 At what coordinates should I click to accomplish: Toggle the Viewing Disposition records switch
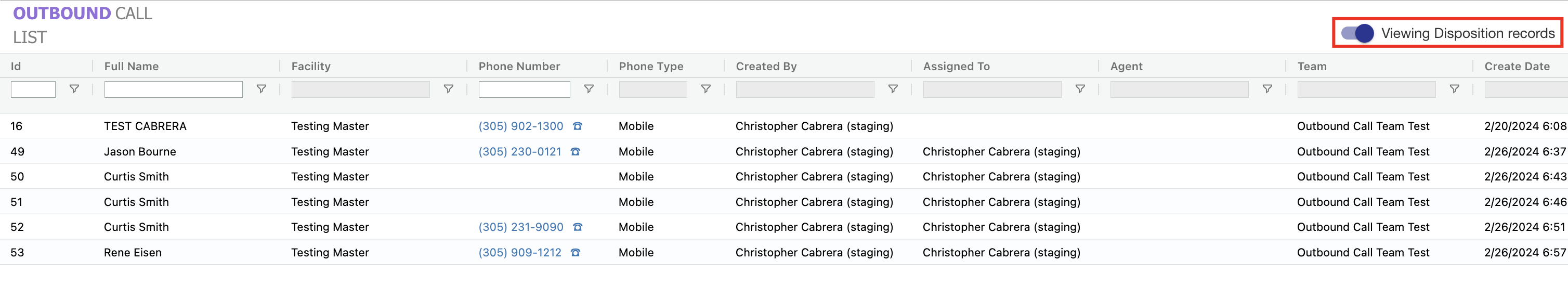point(1357,33)
